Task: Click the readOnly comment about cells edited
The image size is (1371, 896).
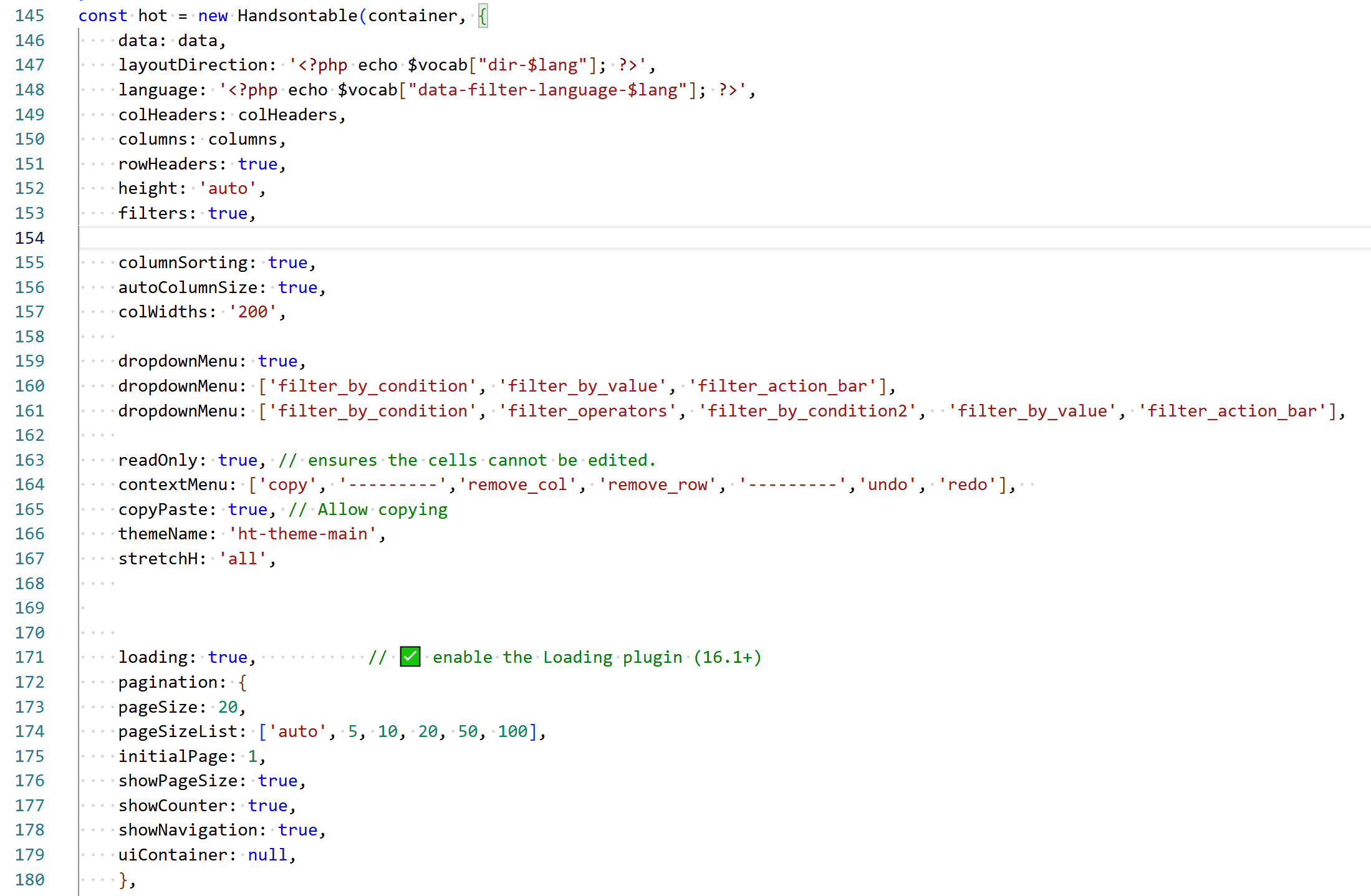Action: click(x=467, y=460)
